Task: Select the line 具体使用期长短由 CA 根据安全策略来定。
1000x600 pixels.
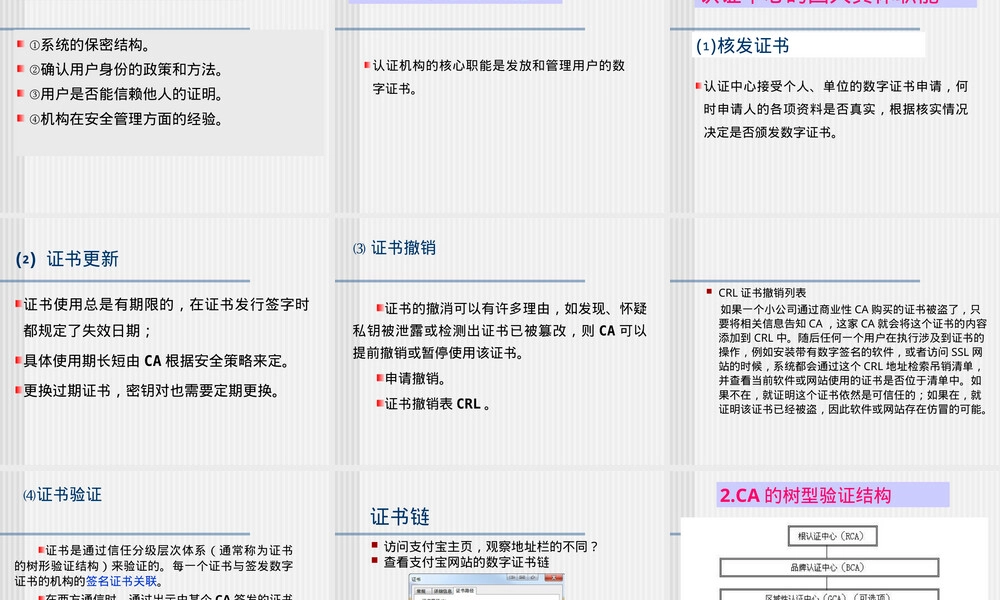Action: (156, 361)
